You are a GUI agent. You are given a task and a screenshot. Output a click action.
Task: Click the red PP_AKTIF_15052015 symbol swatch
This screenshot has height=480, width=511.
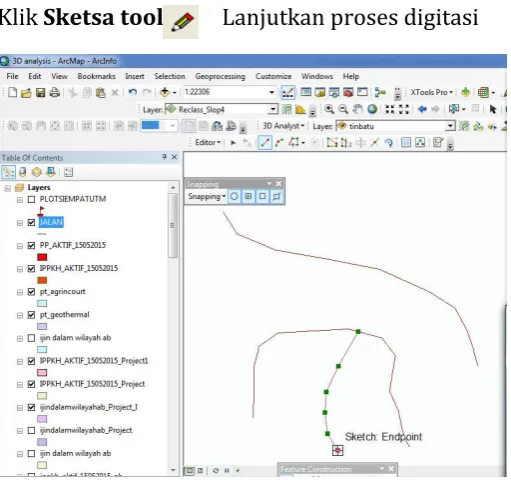tap(42, 257)
